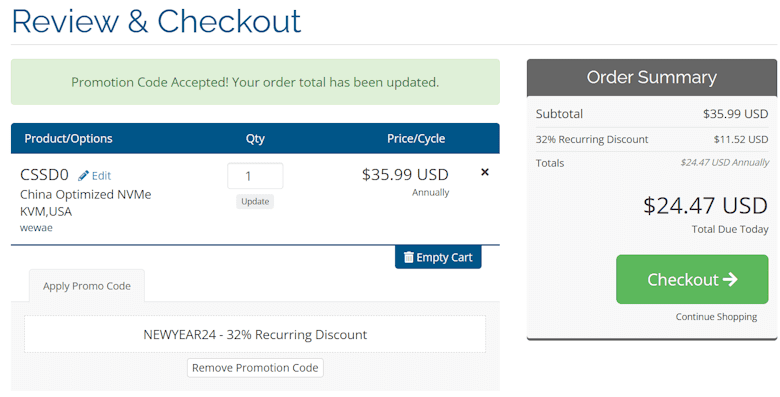Open the Apply Promo Code tab
This screenshot has height=397, width=780.
pos(87,286)
